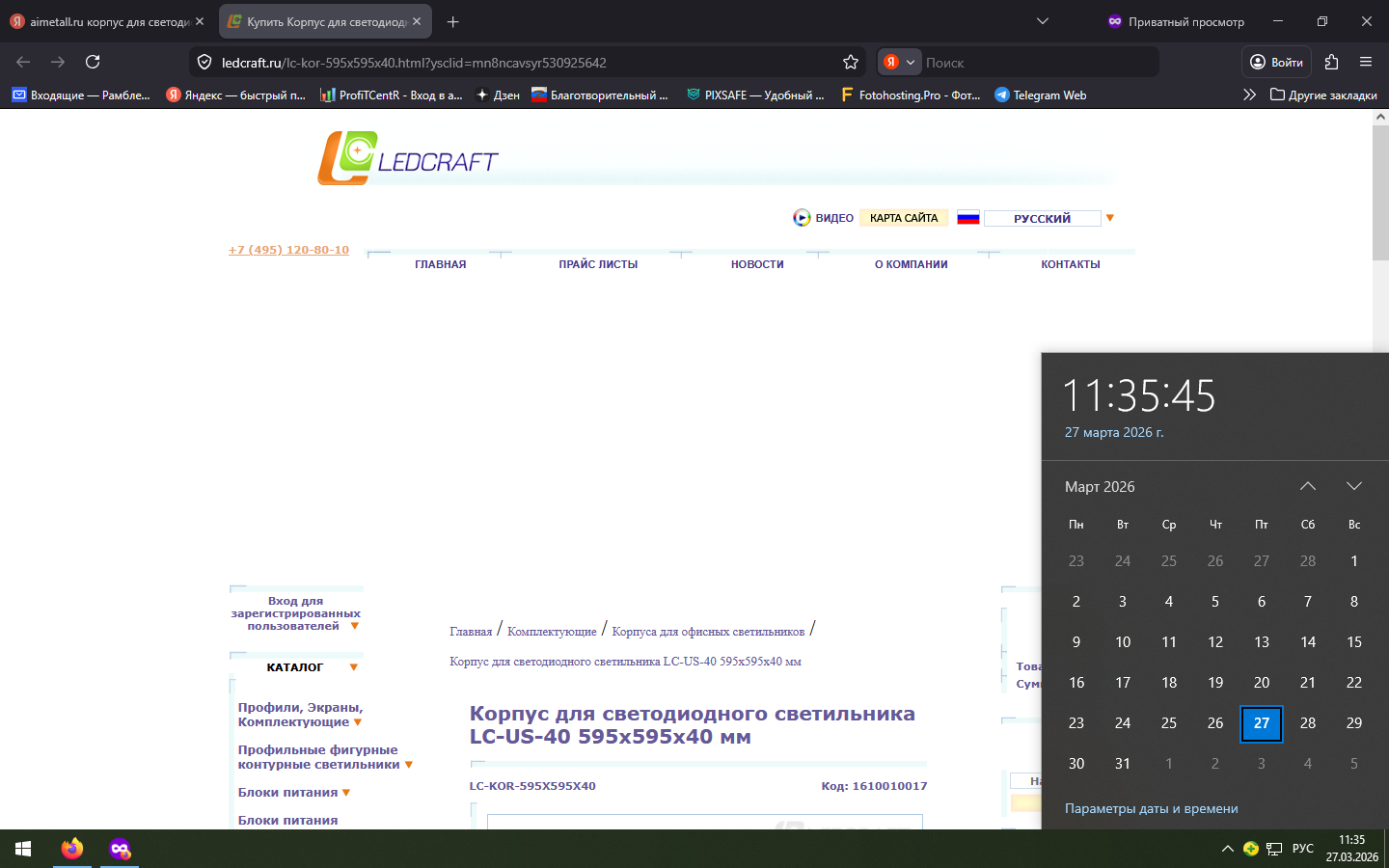This screenshot has height=868, width=1389.
Task: Open the Extensions puzzle icon
Action: point(1332,62)
